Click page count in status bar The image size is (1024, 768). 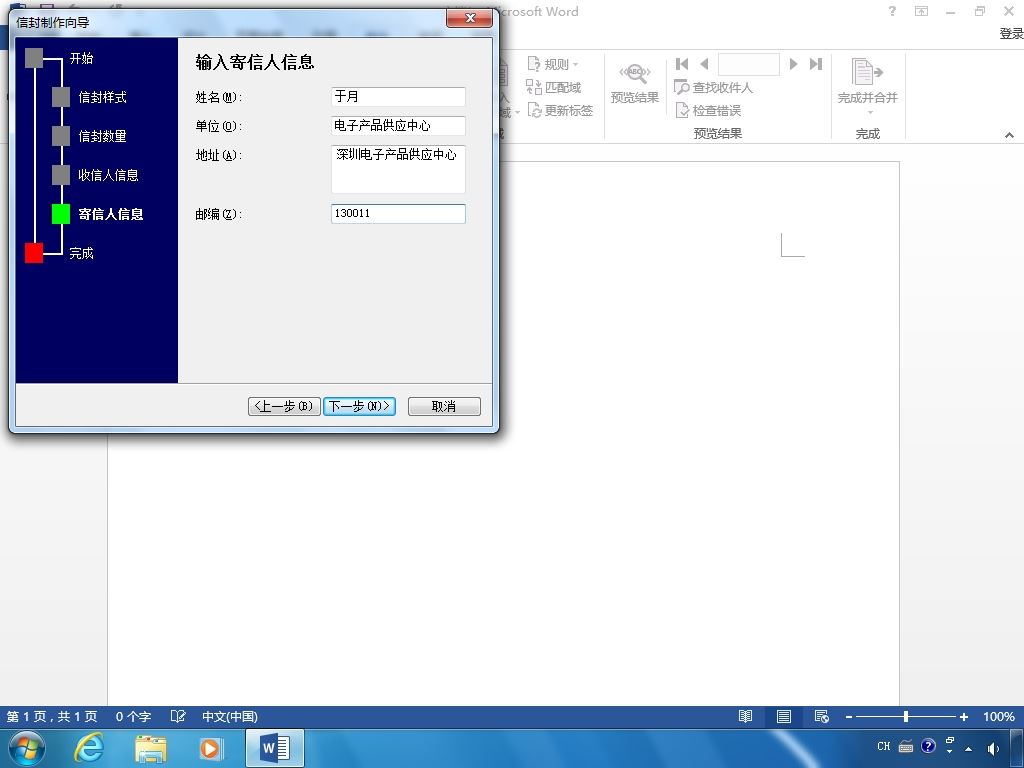pyautogui.click(x=52, y=716)
